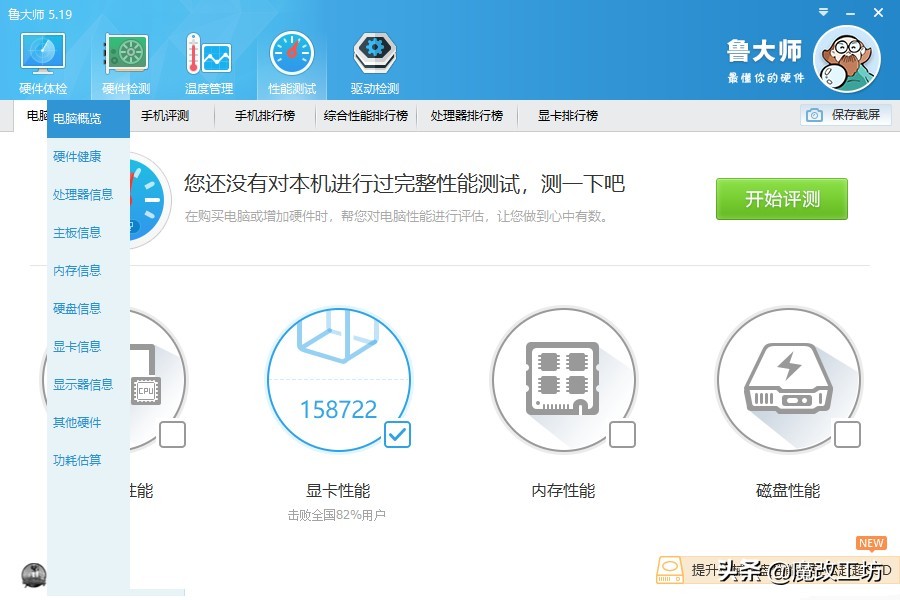
Task: Click the CPU icon above 处理器性能
Action: click(145, 390)
